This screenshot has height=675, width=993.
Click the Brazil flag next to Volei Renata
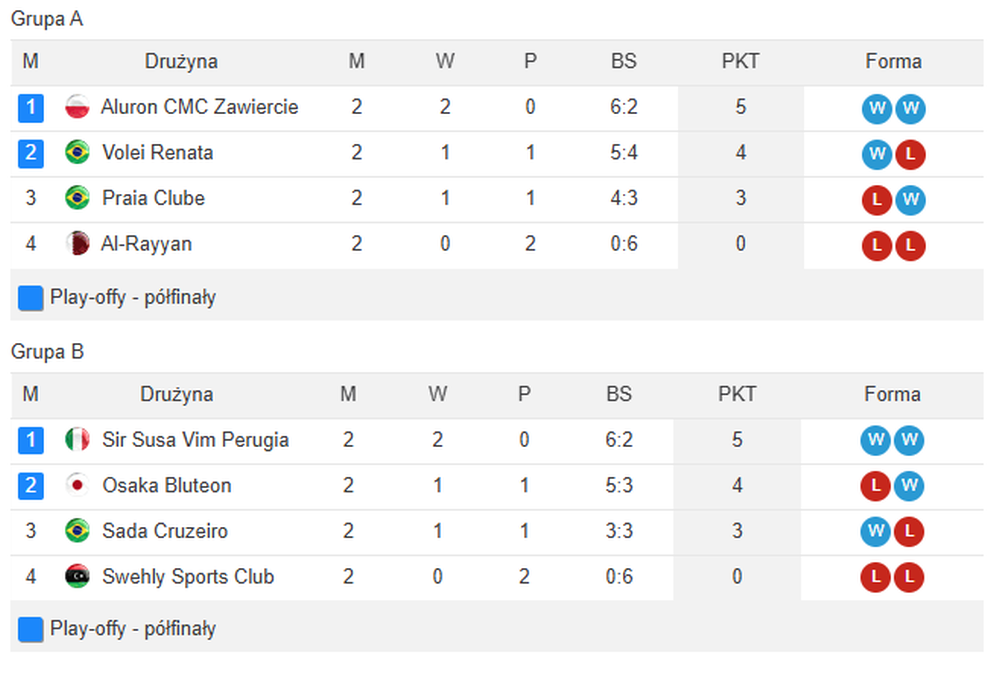[x=77, y=153]
